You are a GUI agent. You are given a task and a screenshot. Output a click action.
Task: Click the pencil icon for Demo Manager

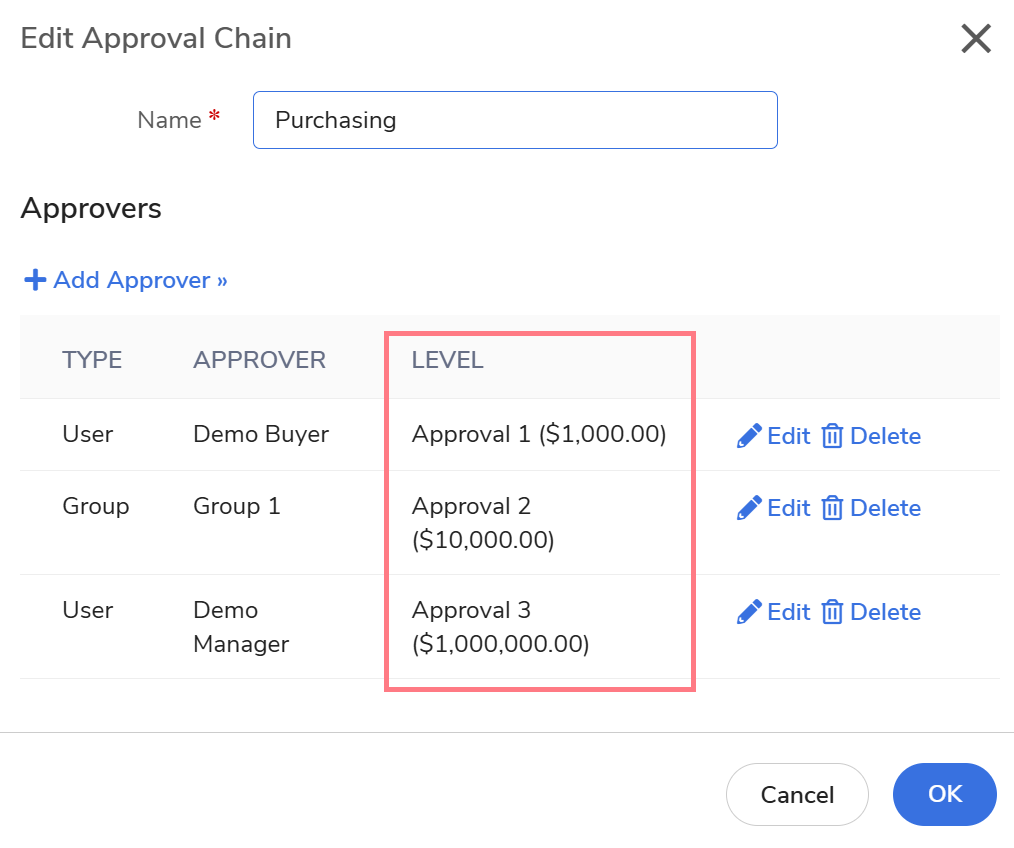tap(749, 612)
